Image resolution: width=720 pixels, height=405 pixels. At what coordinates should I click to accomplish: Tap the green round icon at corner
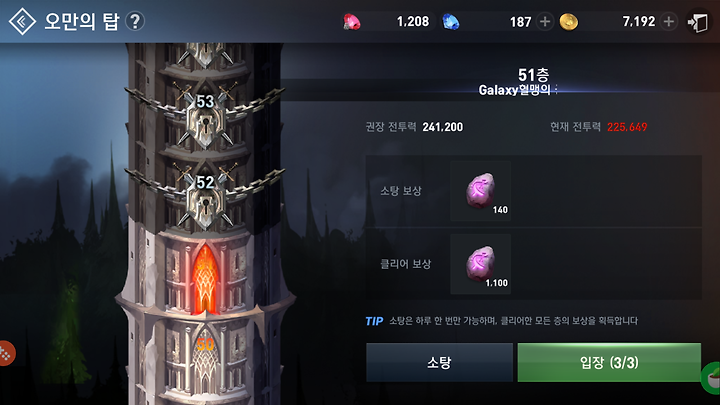tap(711, 378)
